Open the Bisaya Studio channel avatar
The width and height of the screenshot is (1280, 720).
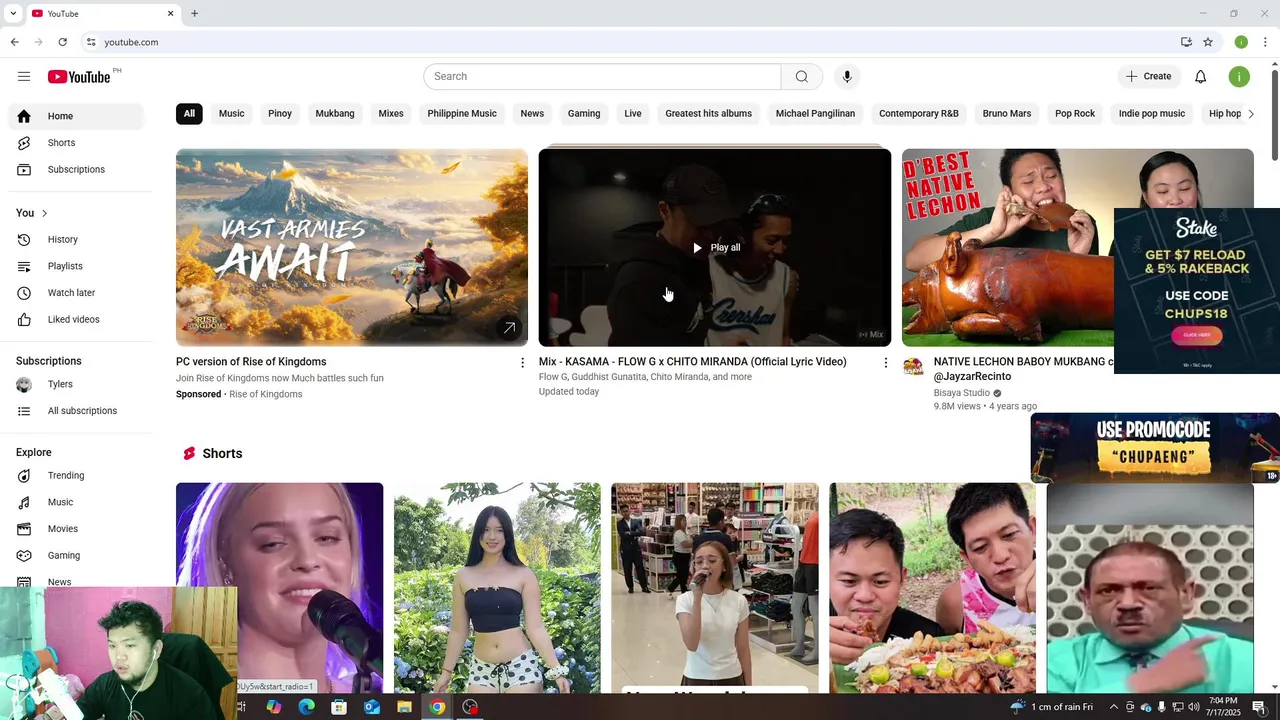[x=913, y=367]
